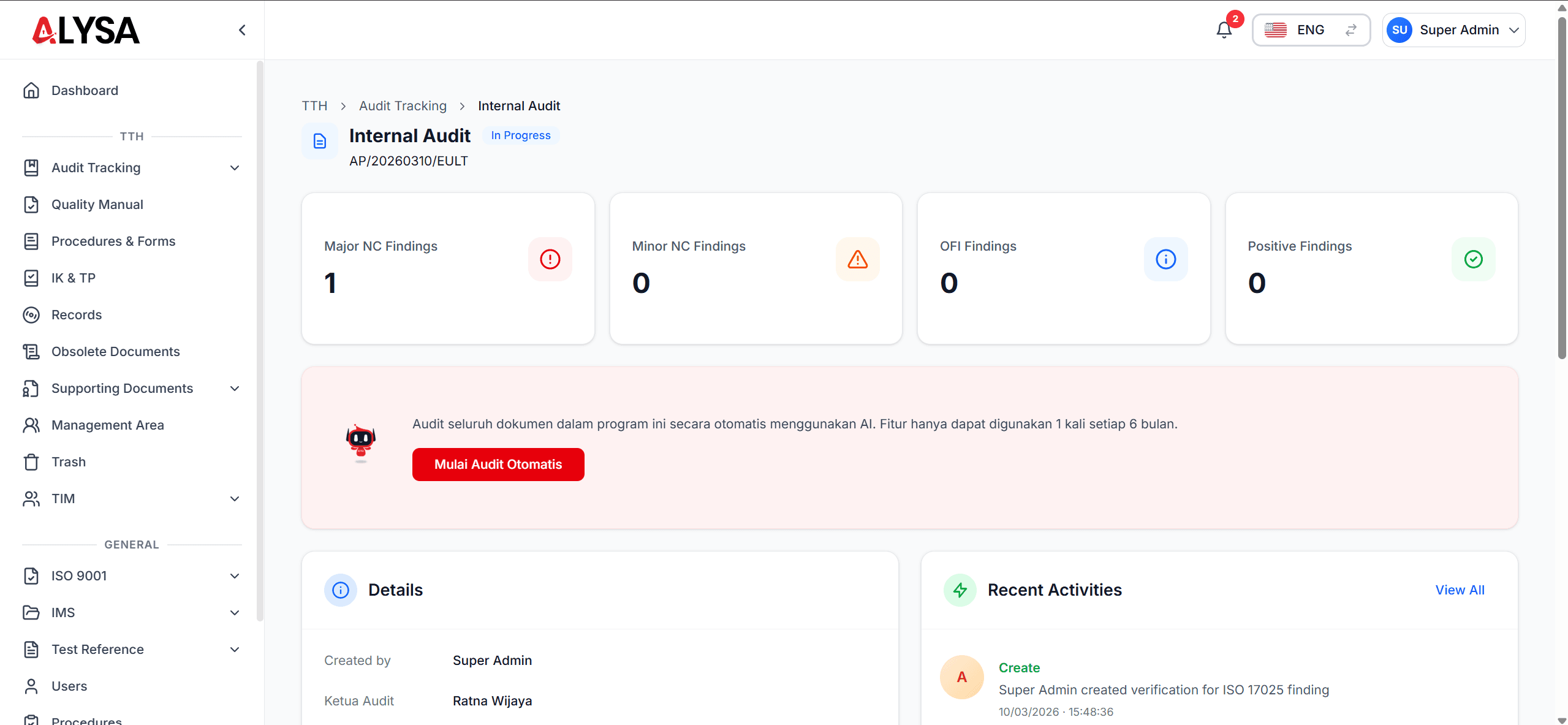Open the Records section
The height and width of the screenshot is (725, 1568).
(x=77, y=314)
